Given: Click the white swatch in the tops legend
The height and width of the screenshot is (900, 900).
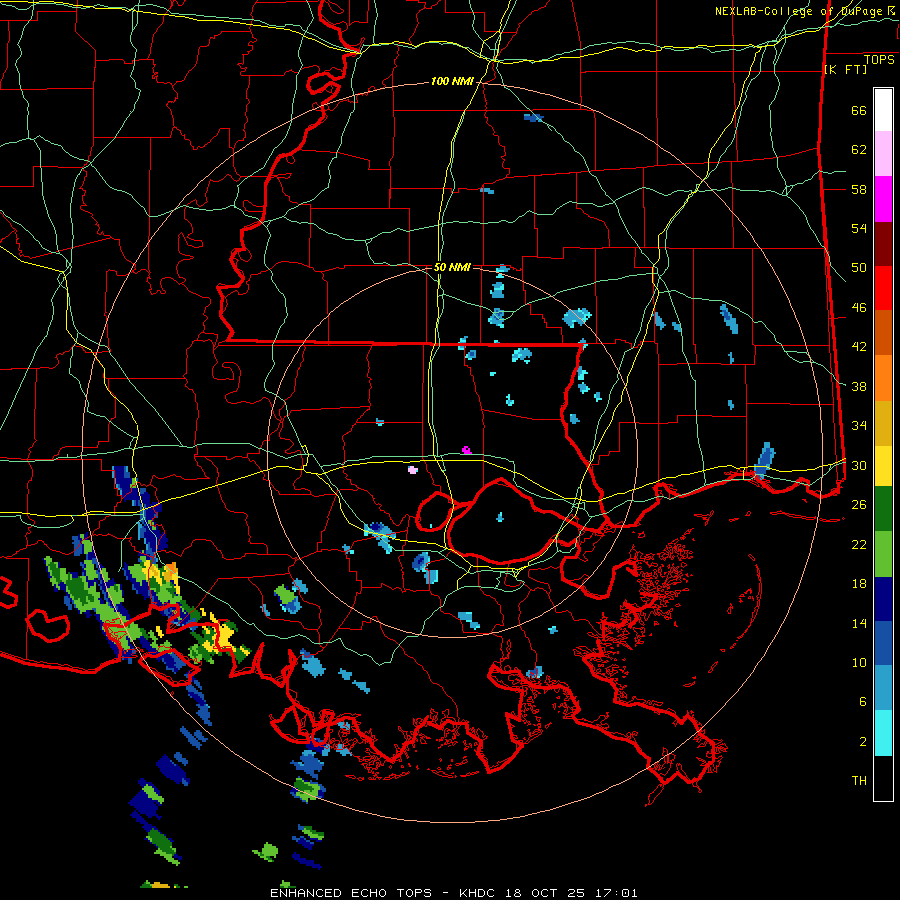Looking at the screenshot, I should tap(883, 110).
